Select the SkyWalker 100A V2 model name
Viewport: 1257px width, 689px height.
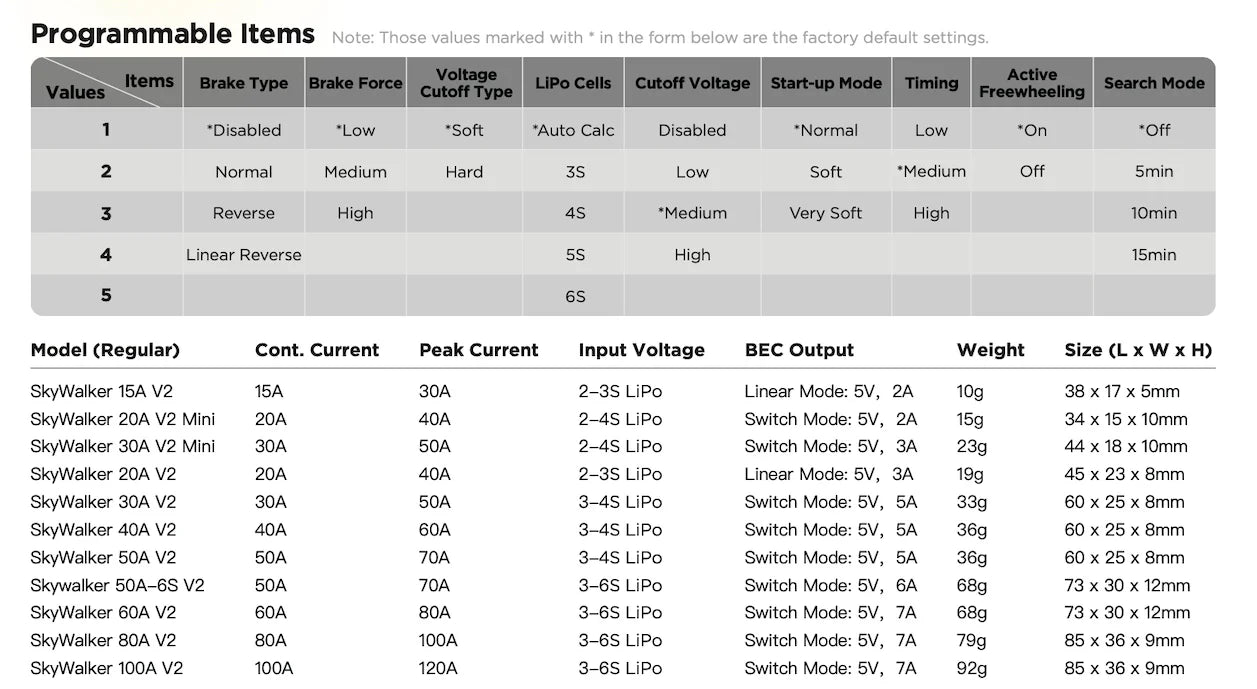pos(107,668)
